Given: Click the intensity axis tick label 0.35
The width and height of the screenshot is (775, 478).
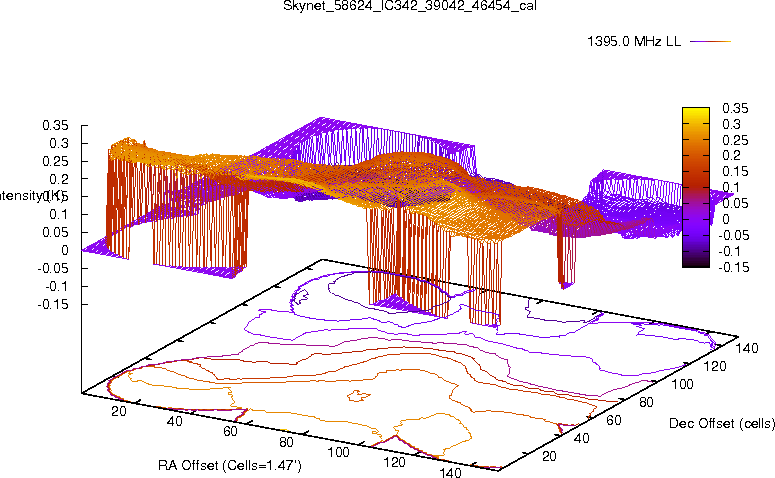Looking at the screenshot, I should click(x=55, y=126).
